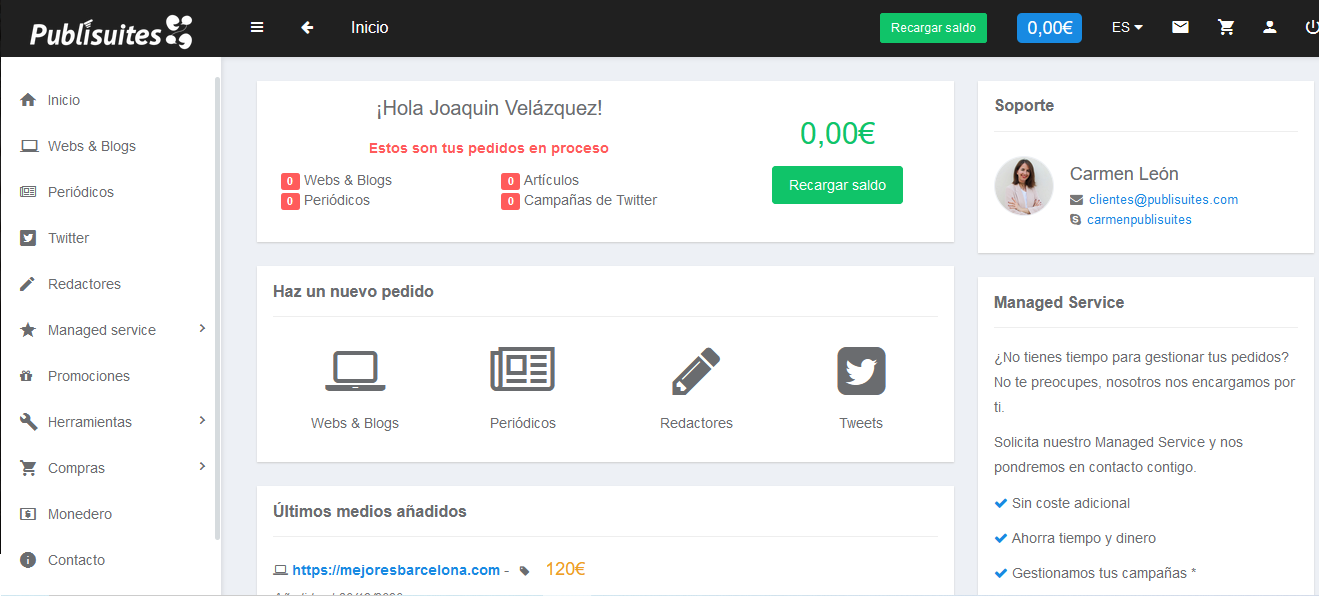Click Carmen León's avatar photo
Image resolution: width=1319 pixels, height=596 pixels.
point(1023,185)
